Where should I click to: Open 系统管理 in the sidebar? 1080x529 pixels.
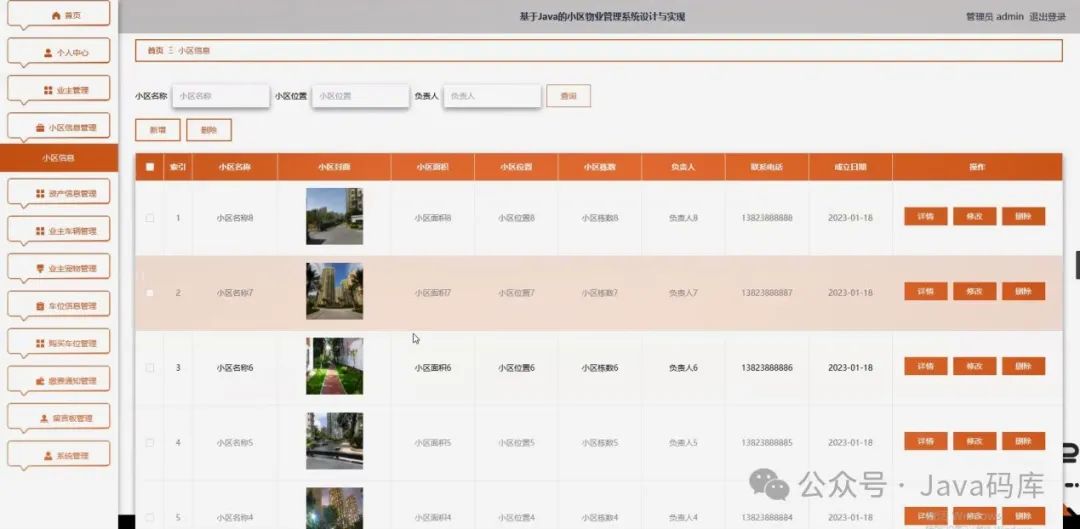(59, 455)
